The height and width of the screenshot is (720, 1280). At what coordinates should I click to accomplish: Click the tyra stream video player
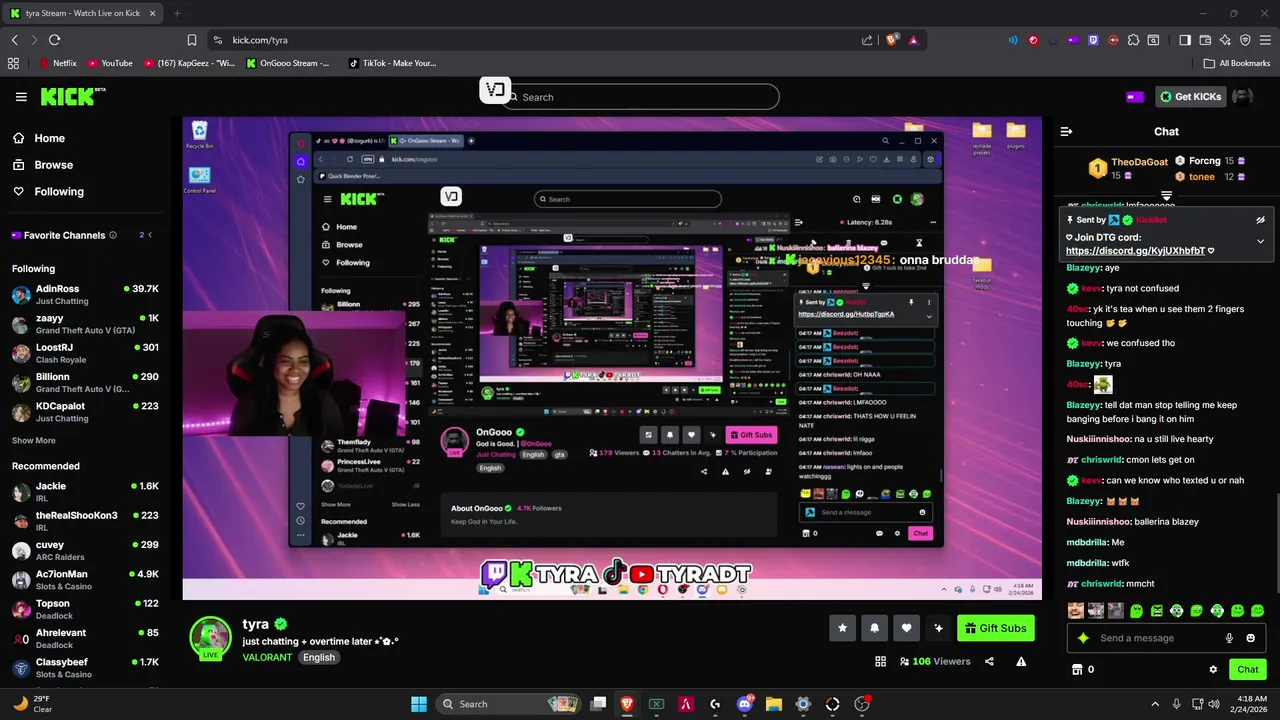[612, 358]
